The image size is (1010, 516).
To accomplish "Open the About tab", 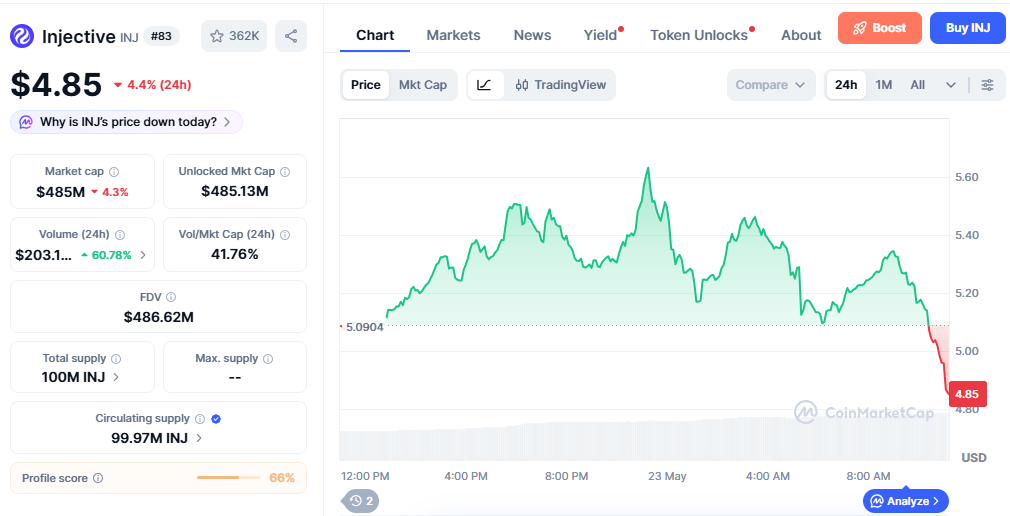I will [801, 35].
